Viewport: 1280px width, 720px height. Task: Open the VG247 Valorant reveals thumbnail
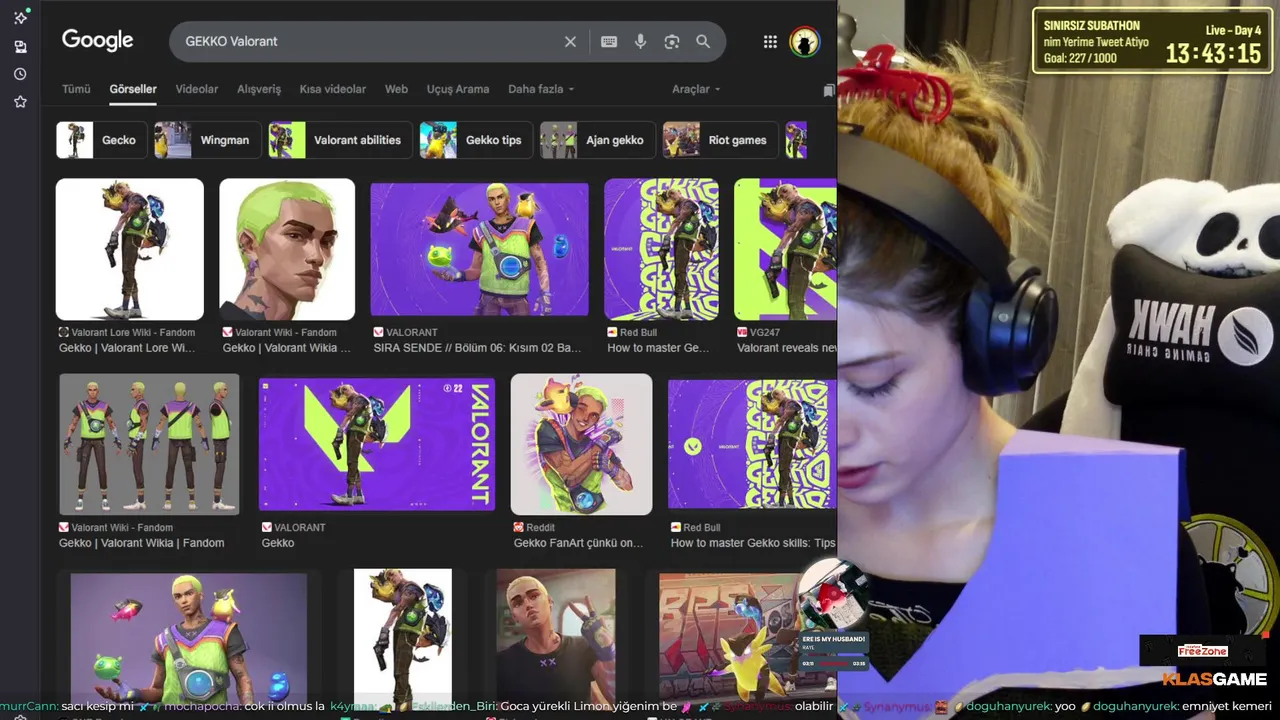click(x=785, y=249)
